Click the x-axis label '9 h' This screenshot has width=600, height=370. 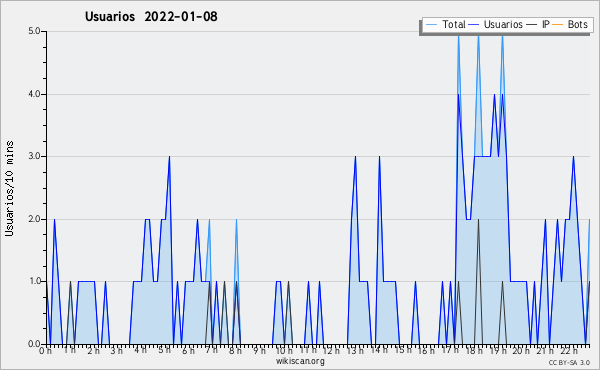tap(259, 350)
